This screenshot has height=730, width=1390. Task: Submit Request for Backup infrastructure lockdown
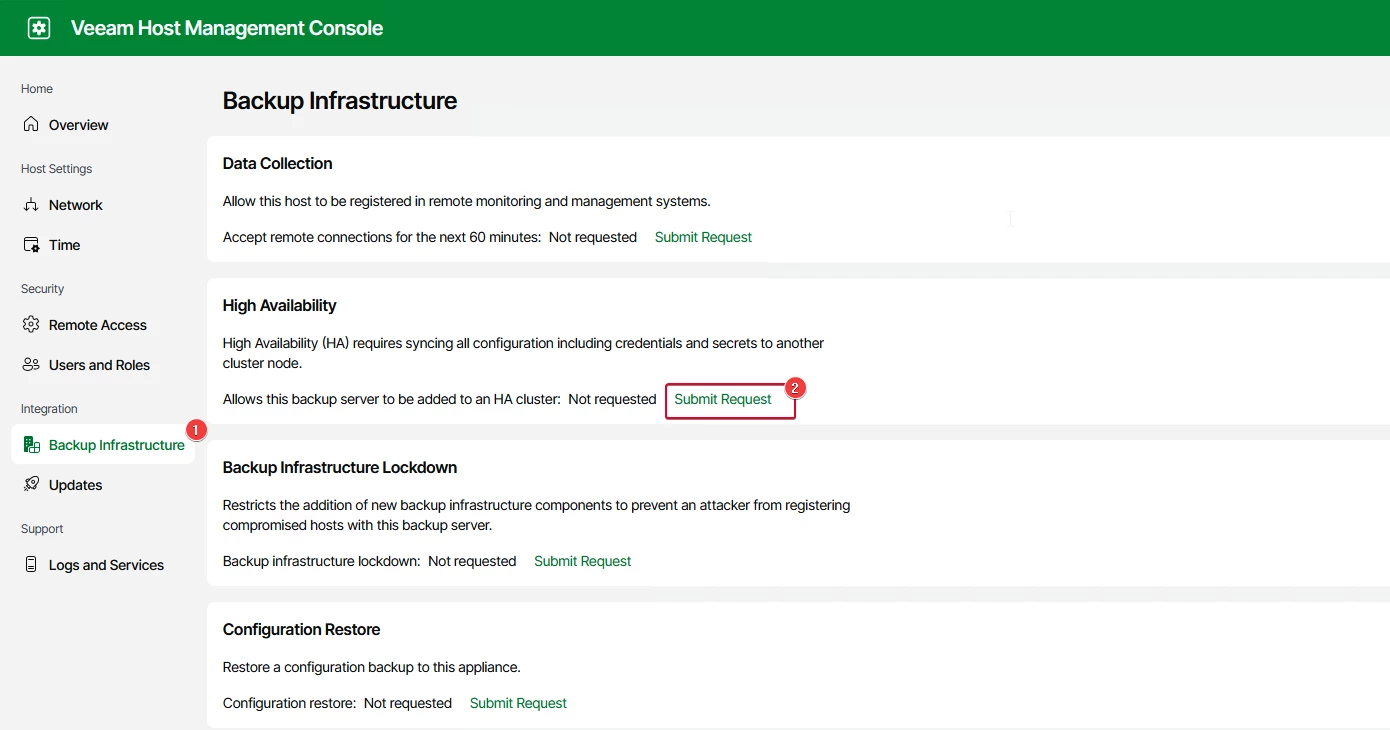tap(582, 561)
